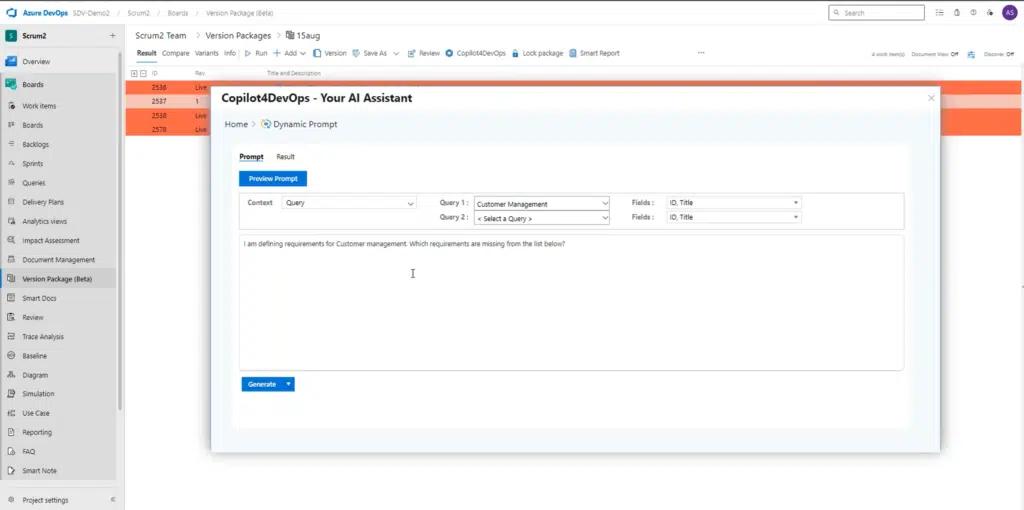Switch to the Result tab in dialog
This screenshot has height=510, width=1024.
(285, 157)
